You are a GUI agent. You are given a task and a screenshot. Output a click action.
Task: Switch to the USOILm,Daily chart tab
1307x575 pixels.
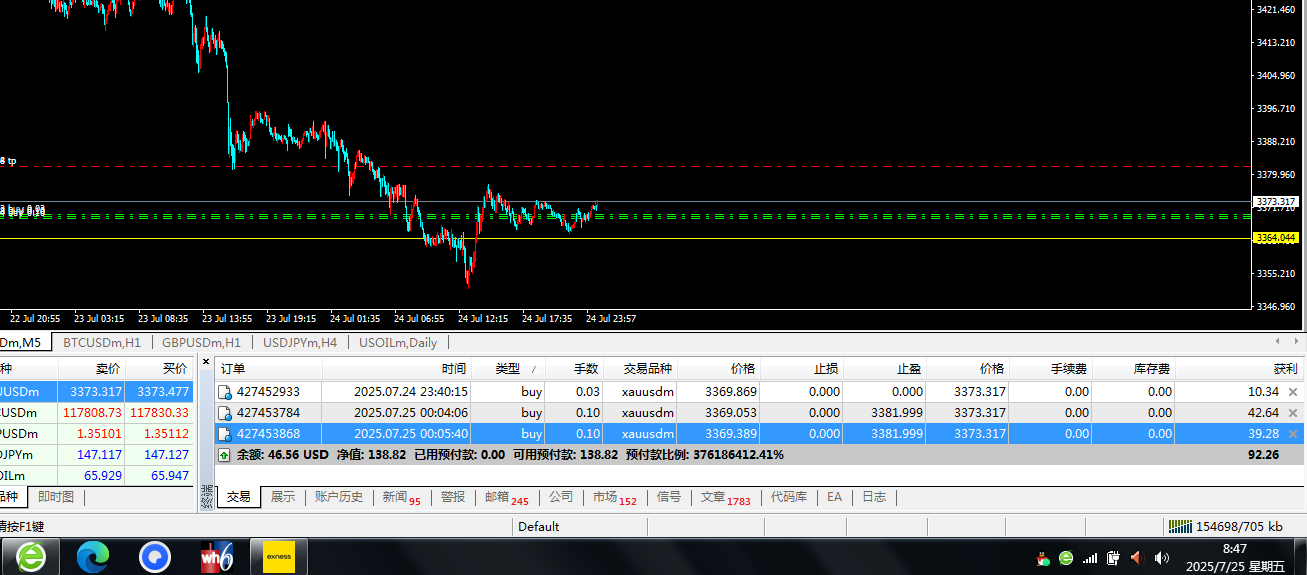[398, 343]
